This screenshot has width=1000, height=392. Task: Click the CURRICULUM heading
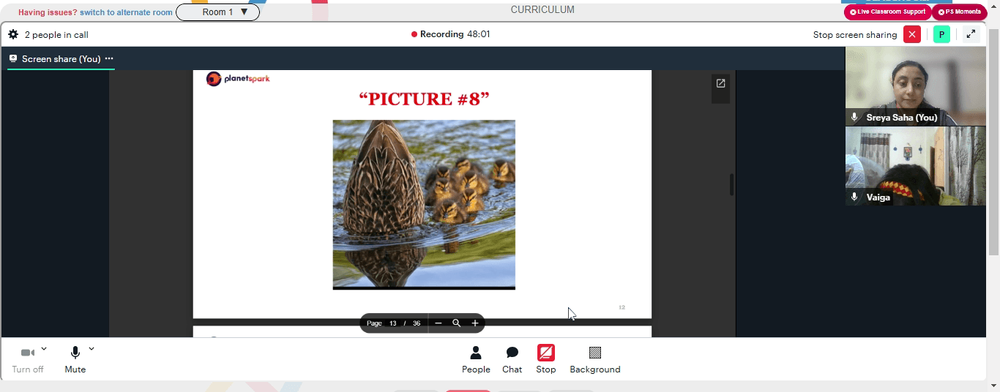(542, 10)
